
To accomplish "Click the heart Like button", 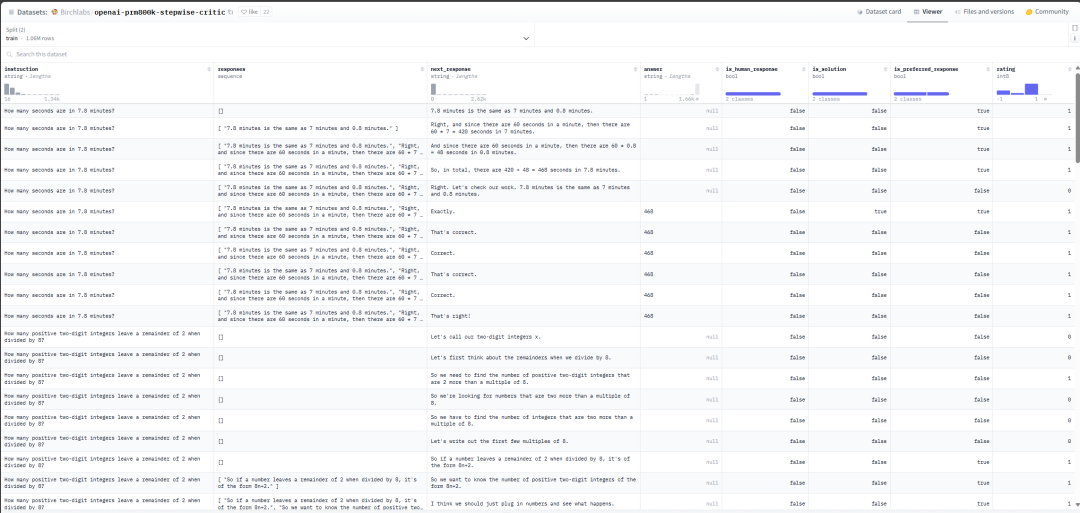I will tap(251, 12).
